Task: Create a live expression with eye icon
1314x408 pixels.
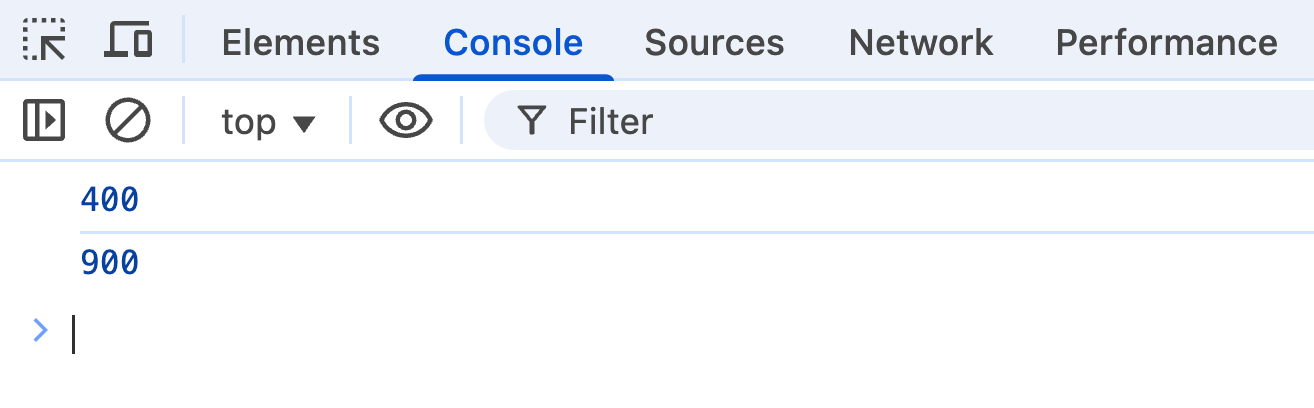Action: pyautogui.click(x=405, y=121)
